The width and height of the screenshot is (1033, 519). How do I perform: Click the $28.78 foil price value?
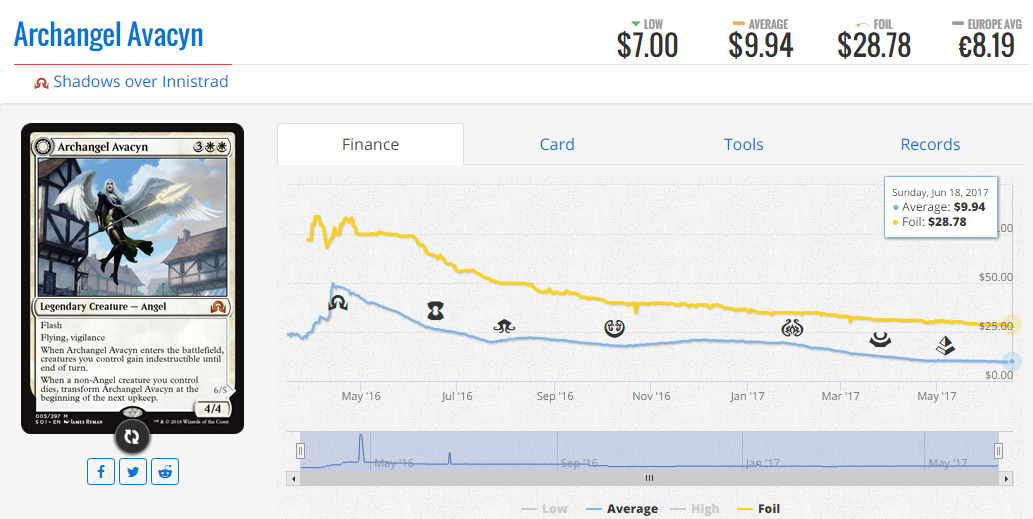point(874,45)
